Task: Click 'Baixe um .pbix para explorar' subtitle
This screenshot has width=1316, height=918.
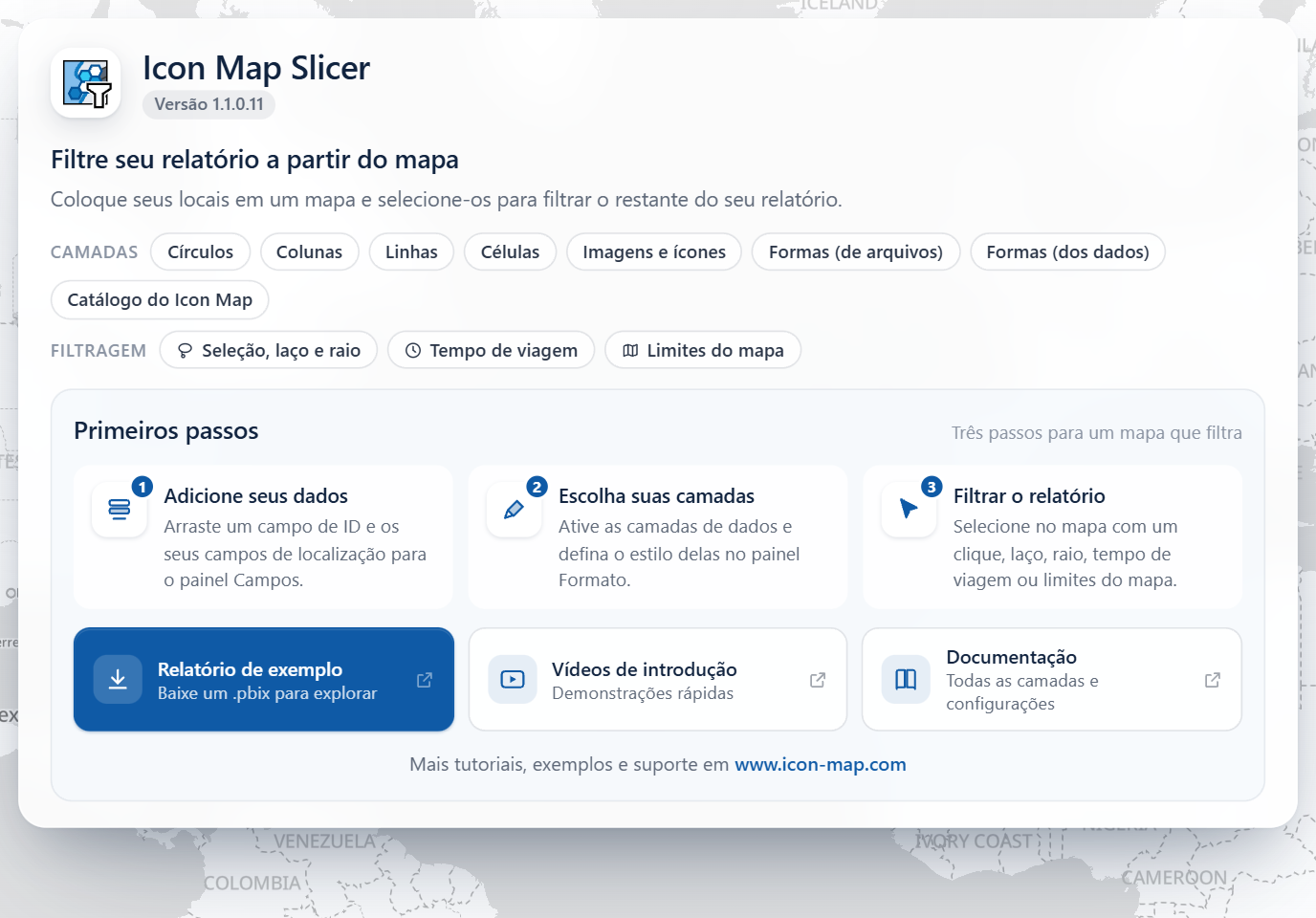Action: click(267, 693)
